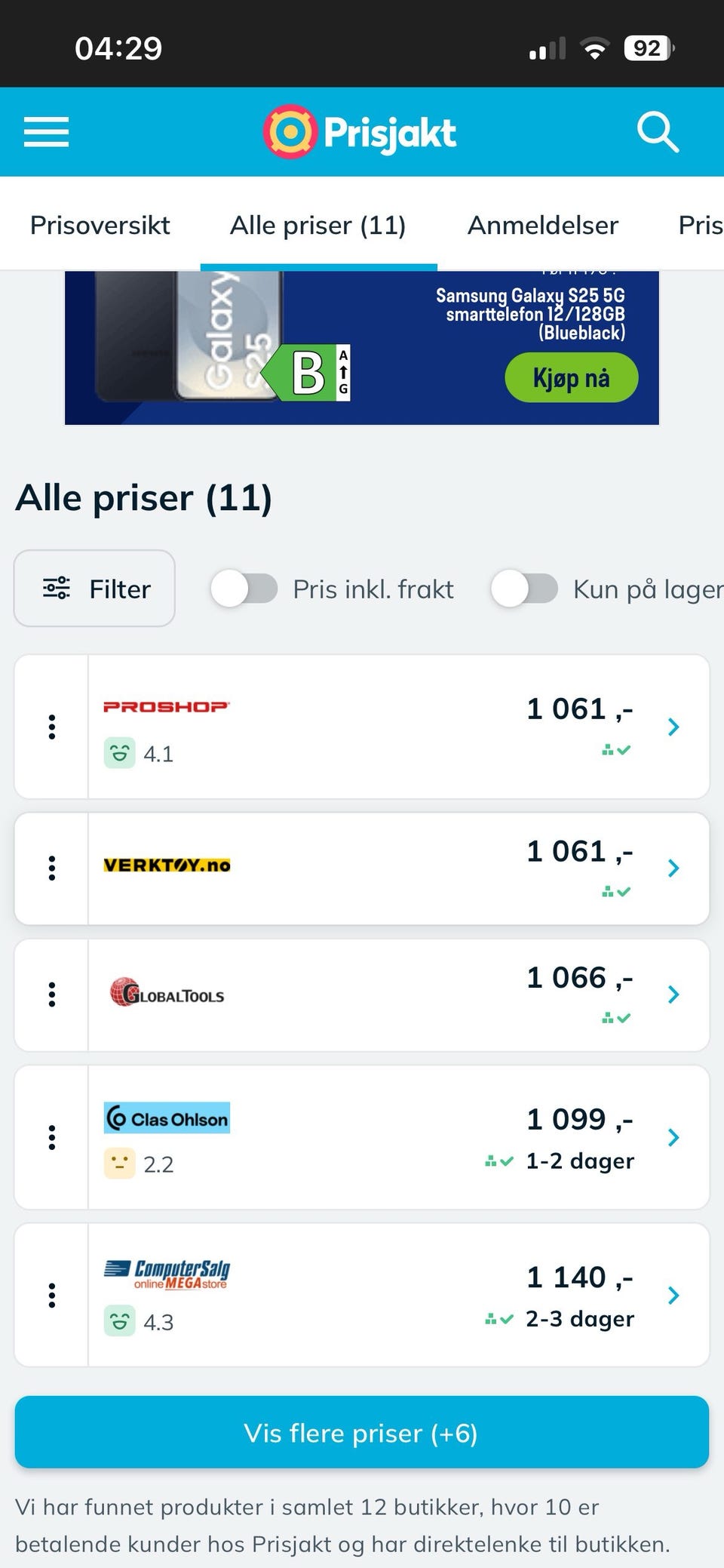This screenshot has height=1568, width=724.
Task: Switch to Anmeldelser tab
Action: point(543,225)
